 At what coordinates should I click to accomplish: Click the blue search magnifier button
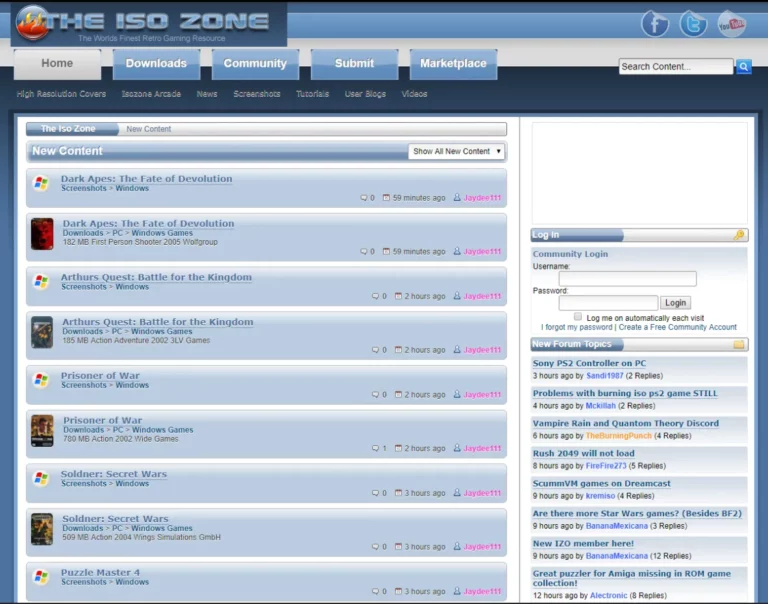tap(744, 67)
